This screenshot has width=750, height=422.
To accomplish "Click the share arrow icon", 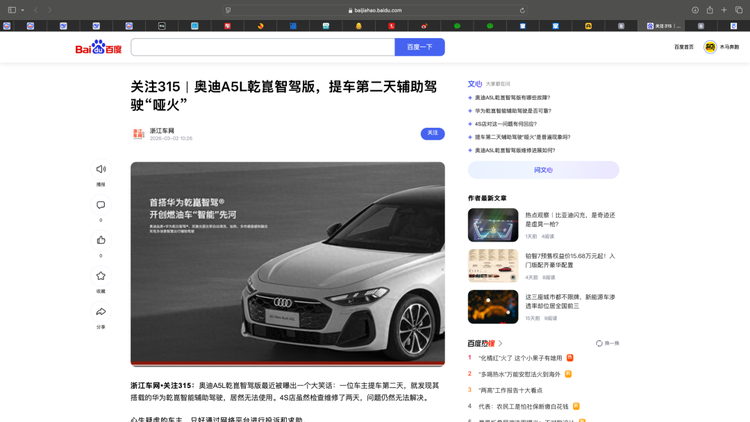I will (101, 312).
